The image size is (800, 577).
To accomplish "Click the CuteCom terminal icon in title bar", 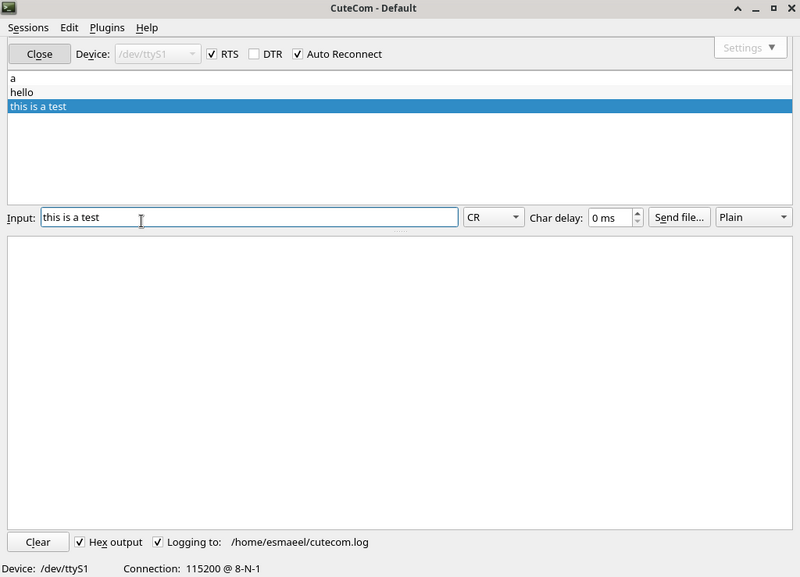I will [x=9, y=8].
